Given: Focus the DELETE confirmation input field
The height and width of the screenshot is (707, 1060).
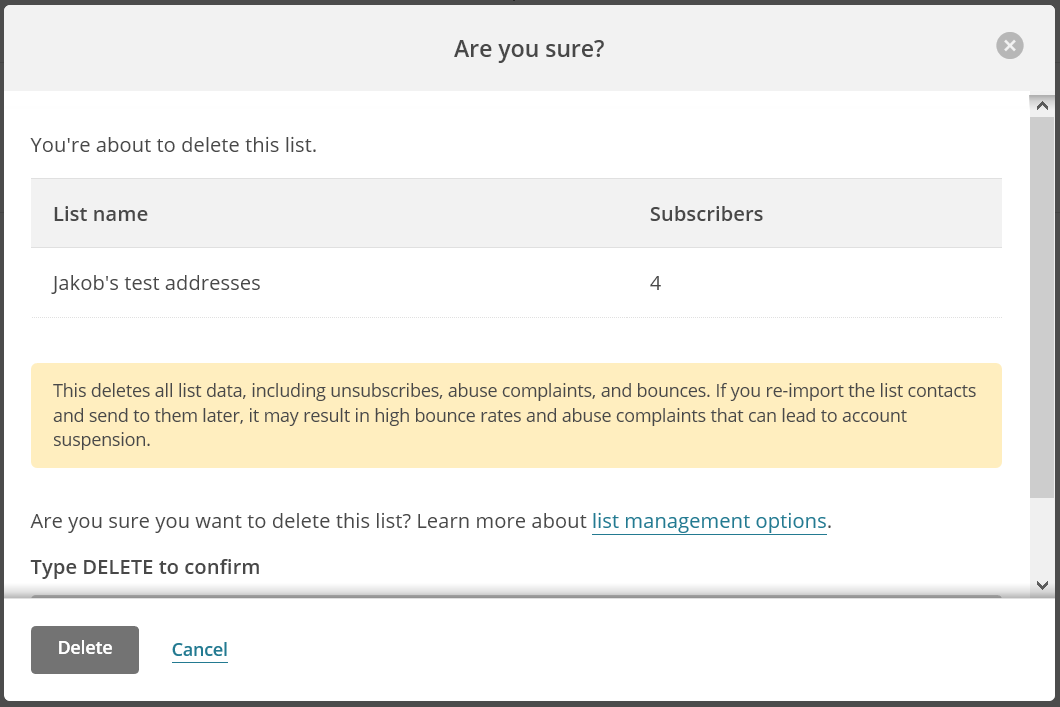Looking at the screenshot, I should 516,596.
